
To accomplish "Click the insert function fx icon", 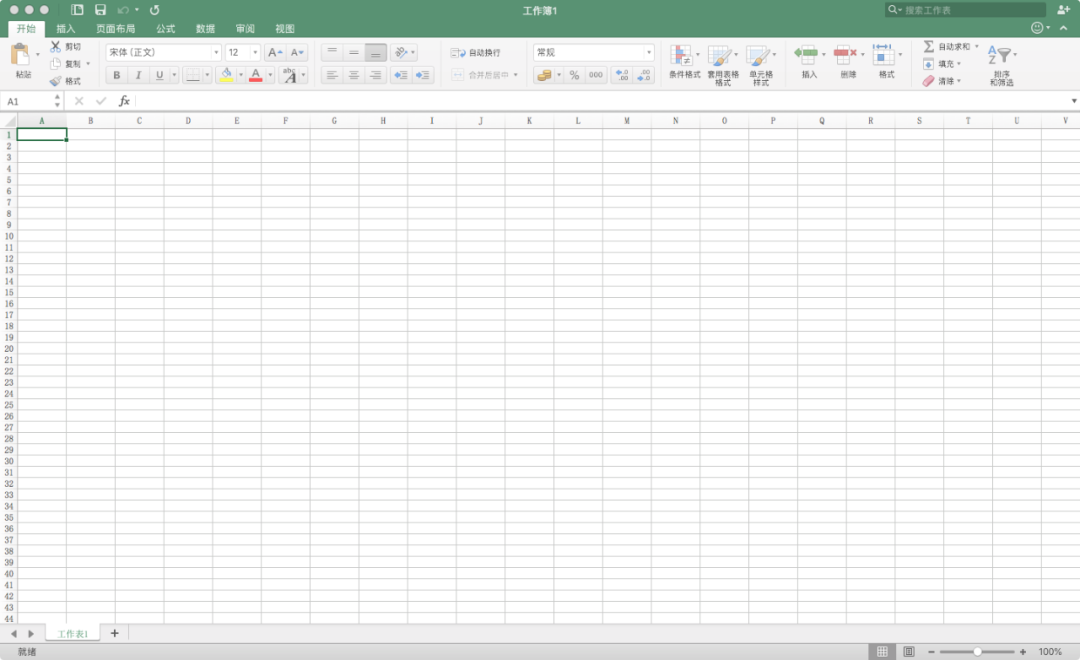I will [124, 101].
